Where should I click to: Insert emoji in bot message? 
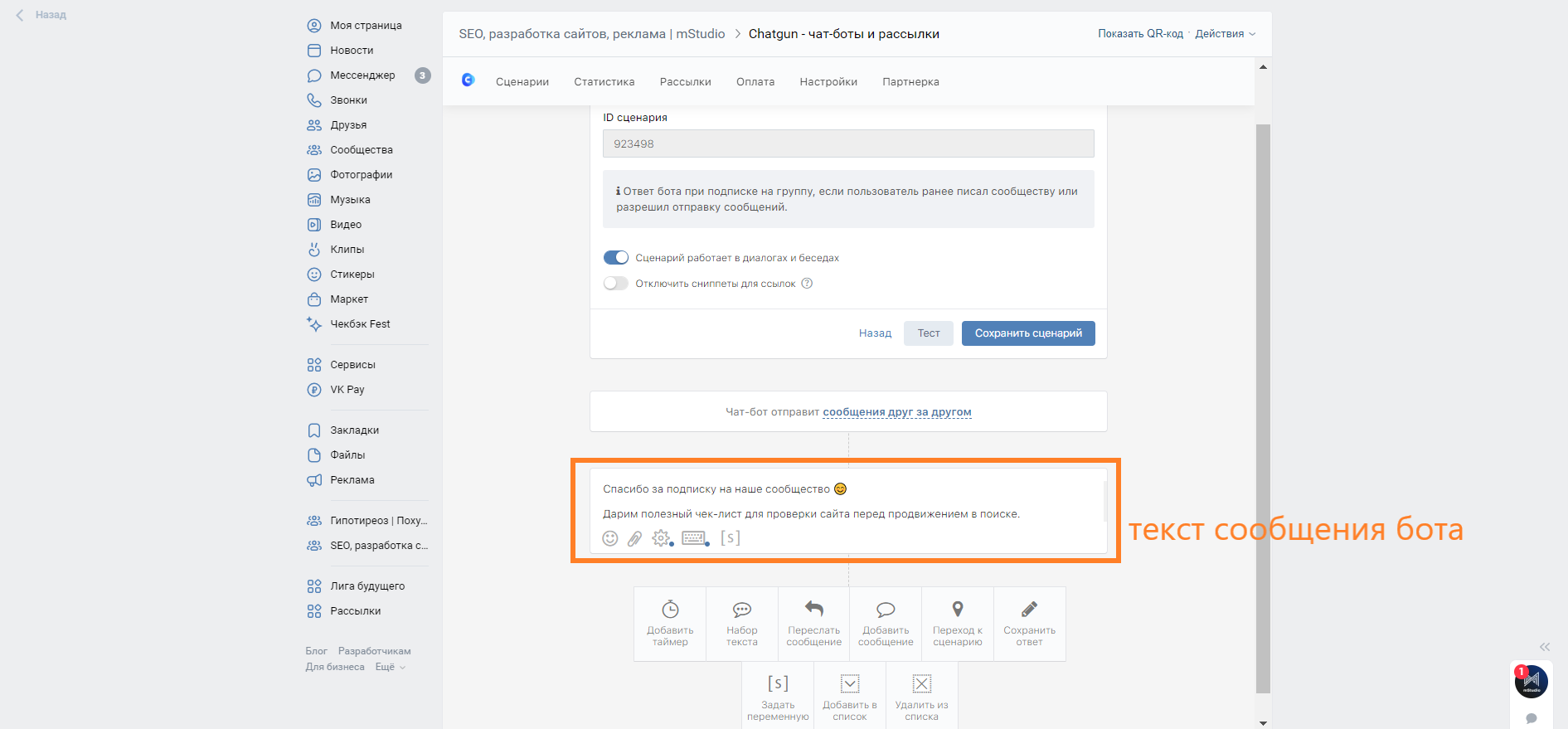click(610, 538)
